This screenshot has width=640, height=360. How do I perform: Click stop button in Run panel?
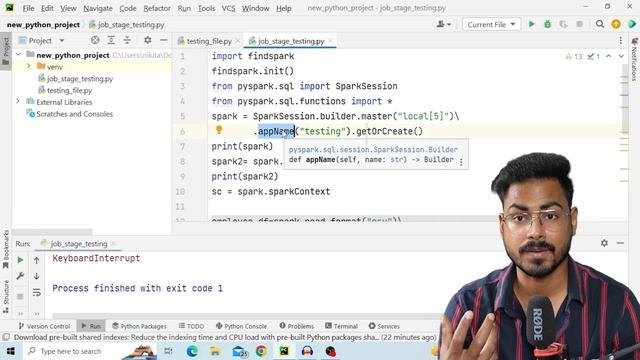[20, 296]
